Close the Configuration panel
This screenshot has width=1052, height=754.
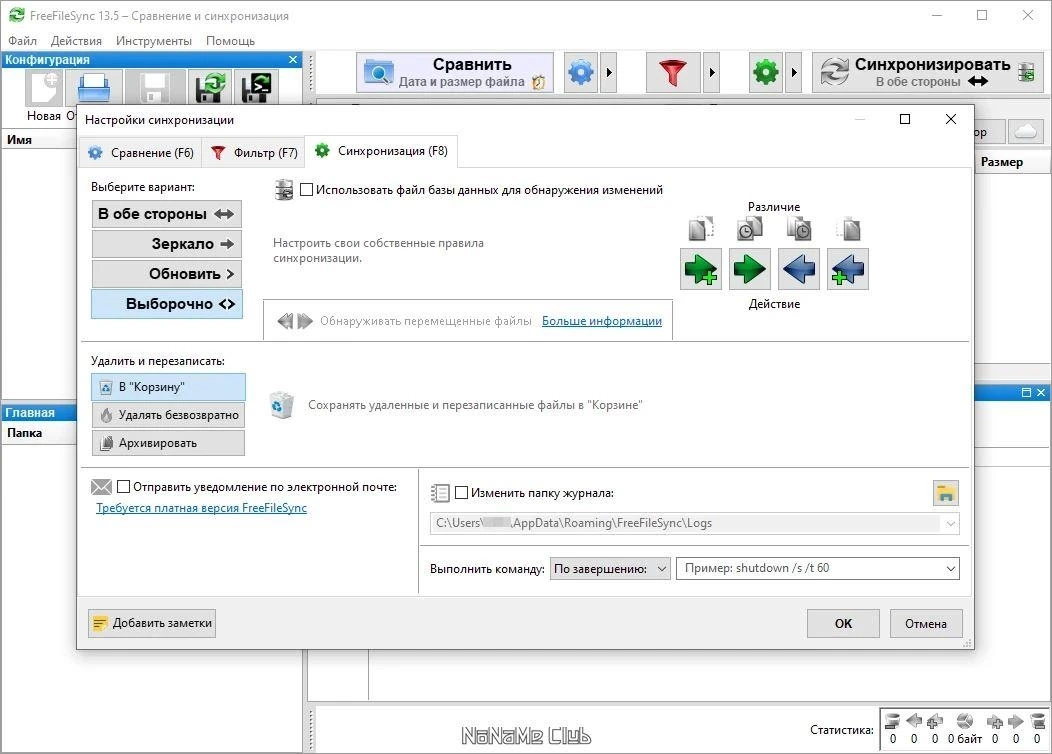(x=293, y=60)
